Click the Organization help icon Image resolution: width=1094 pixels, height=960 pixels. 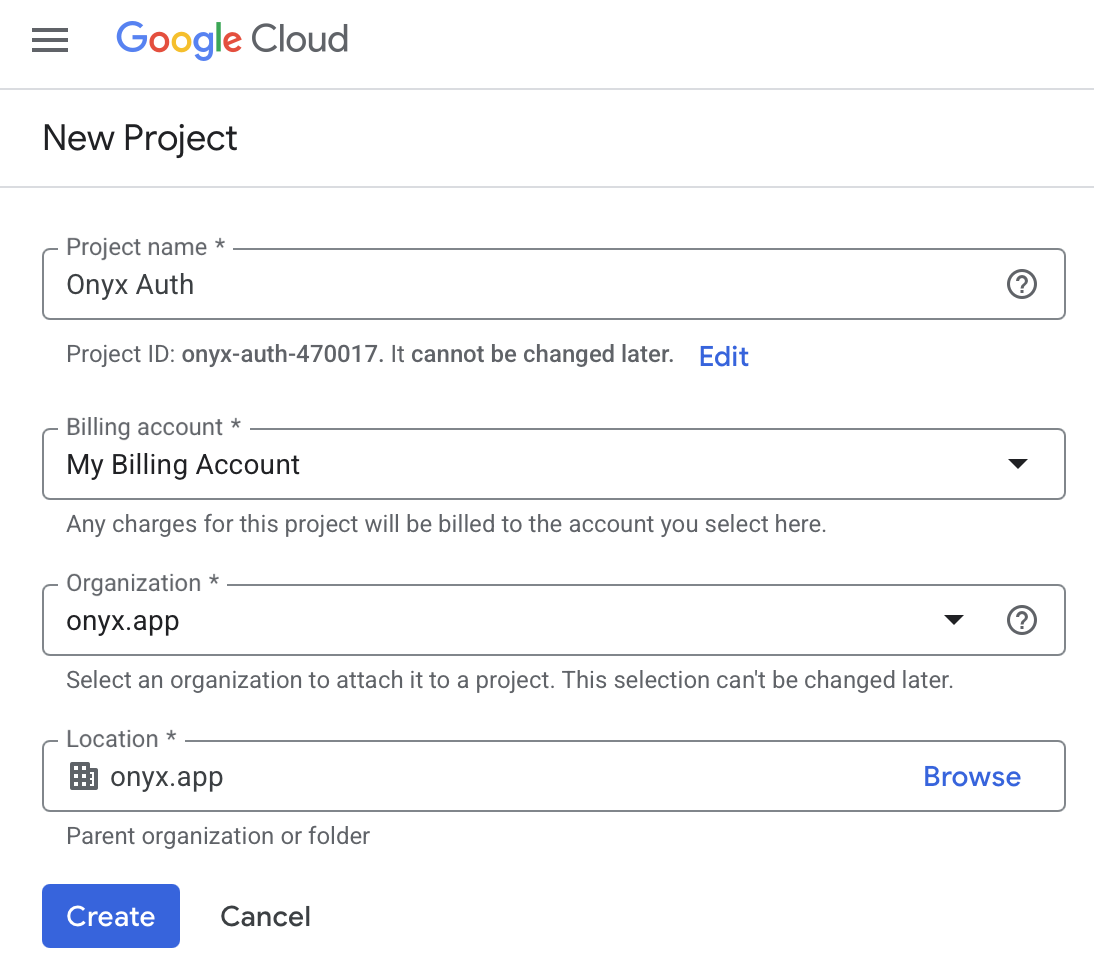point(1021,620)
